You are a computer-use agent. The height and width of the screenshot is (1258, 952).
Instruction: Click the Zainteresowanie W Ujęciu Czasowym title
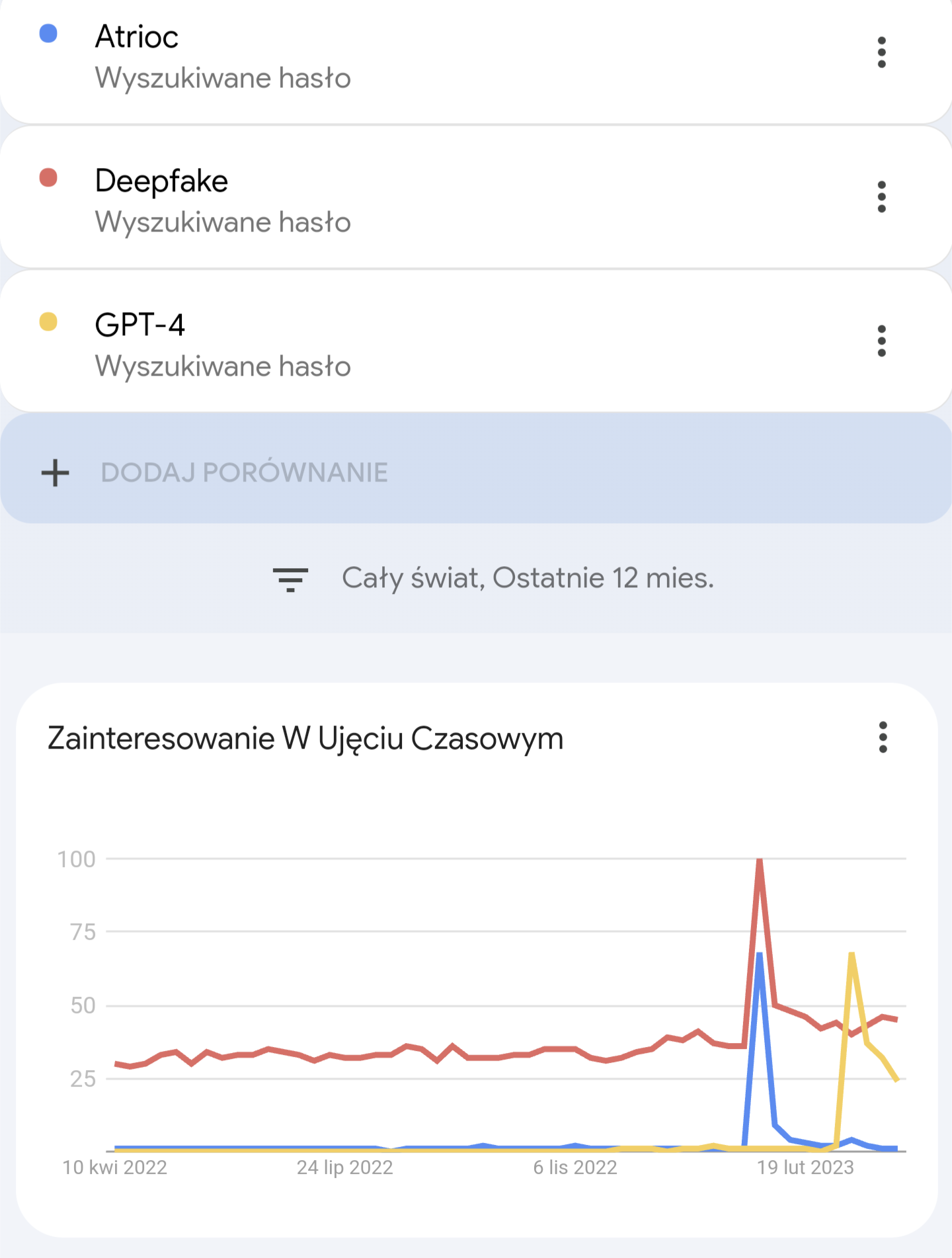pyautogui.click(x=305, y=739)
